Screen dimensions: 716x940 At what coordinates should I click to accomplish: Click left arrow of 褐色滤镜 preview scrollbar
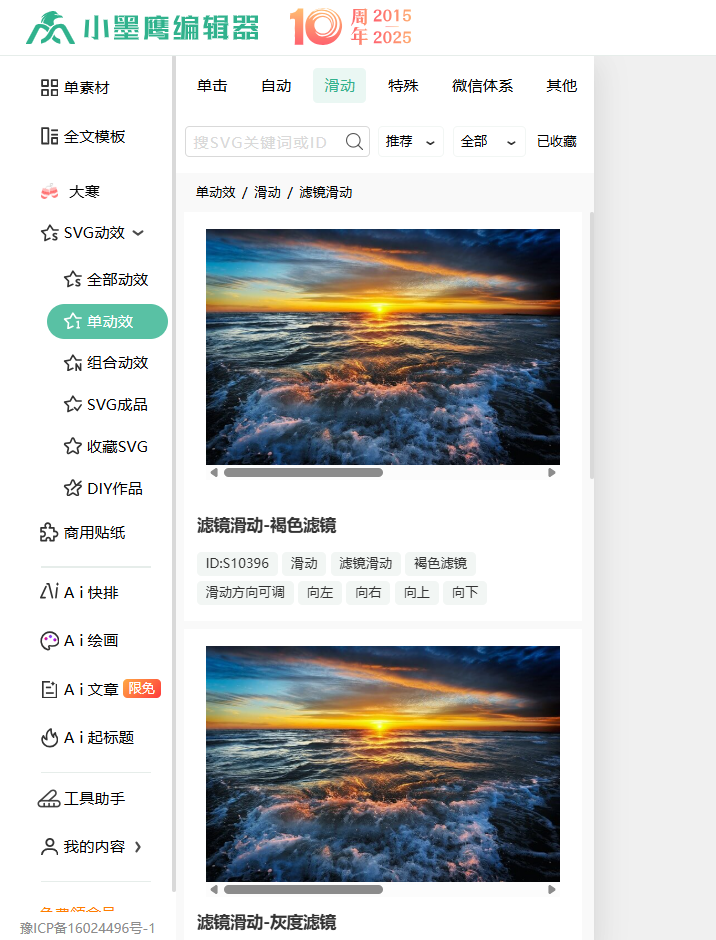pyautogui.click(x=214, y=472)
